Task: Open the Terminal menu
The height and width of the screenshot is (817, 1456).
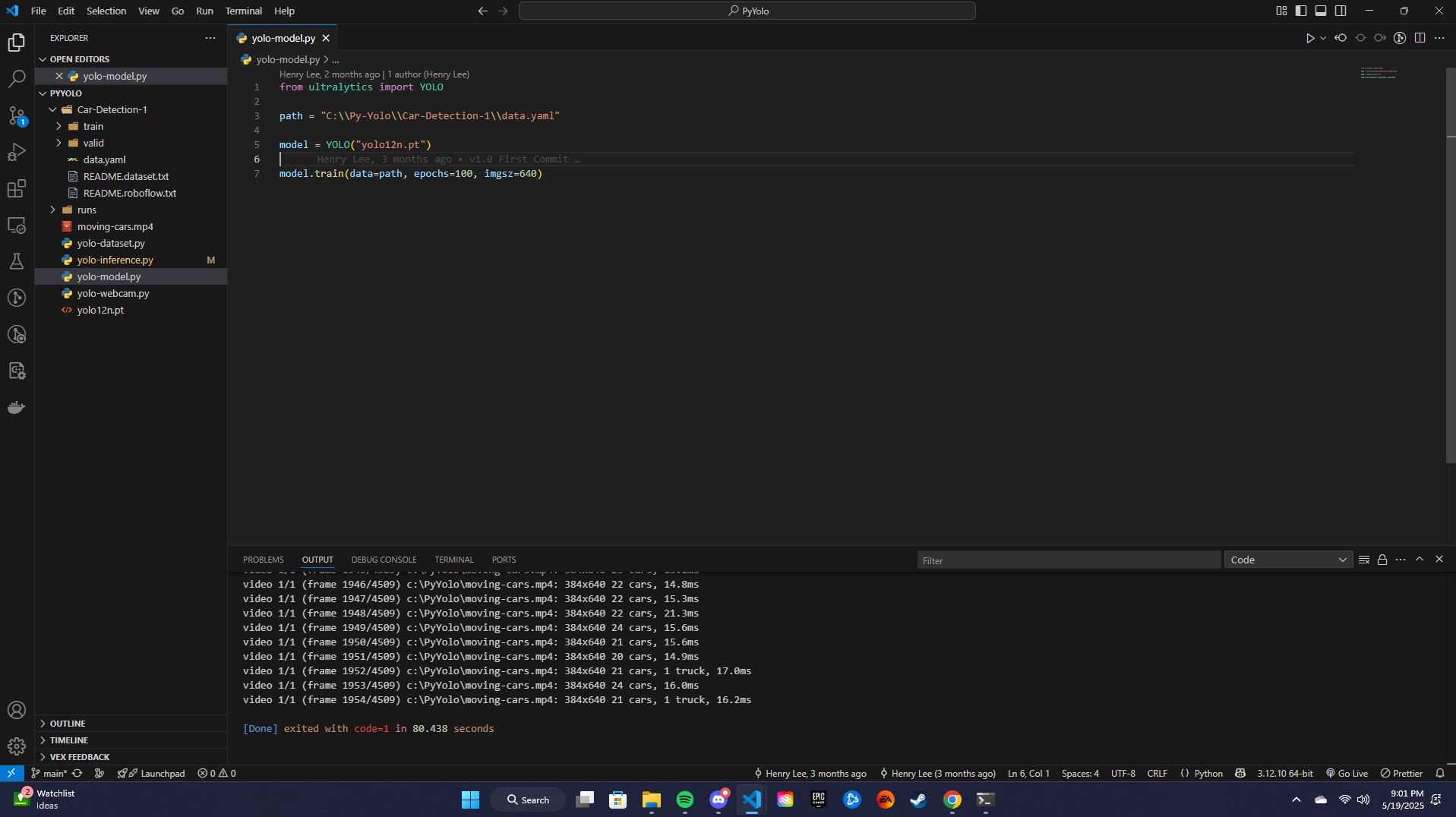Action: point(243,11)
